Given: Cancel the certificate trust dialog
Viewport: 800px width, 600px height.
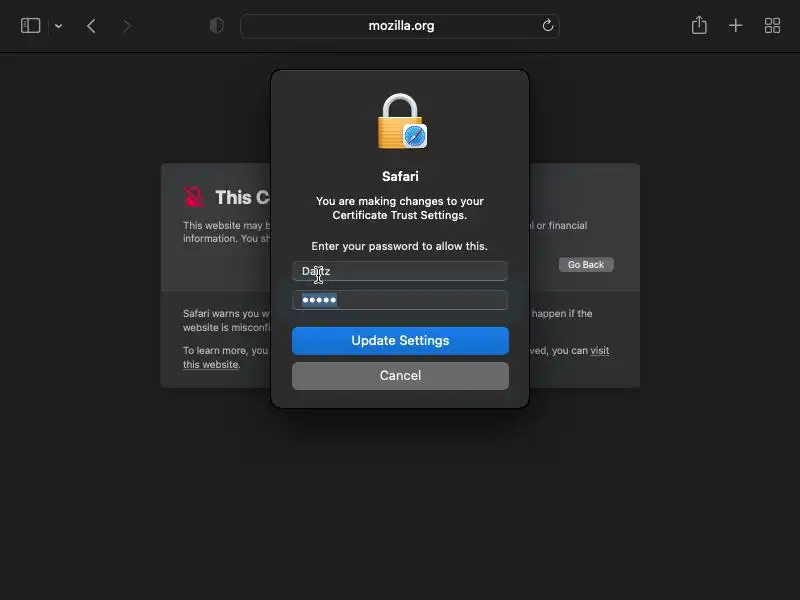Looking at the screenshot, I should pos(400,376).
